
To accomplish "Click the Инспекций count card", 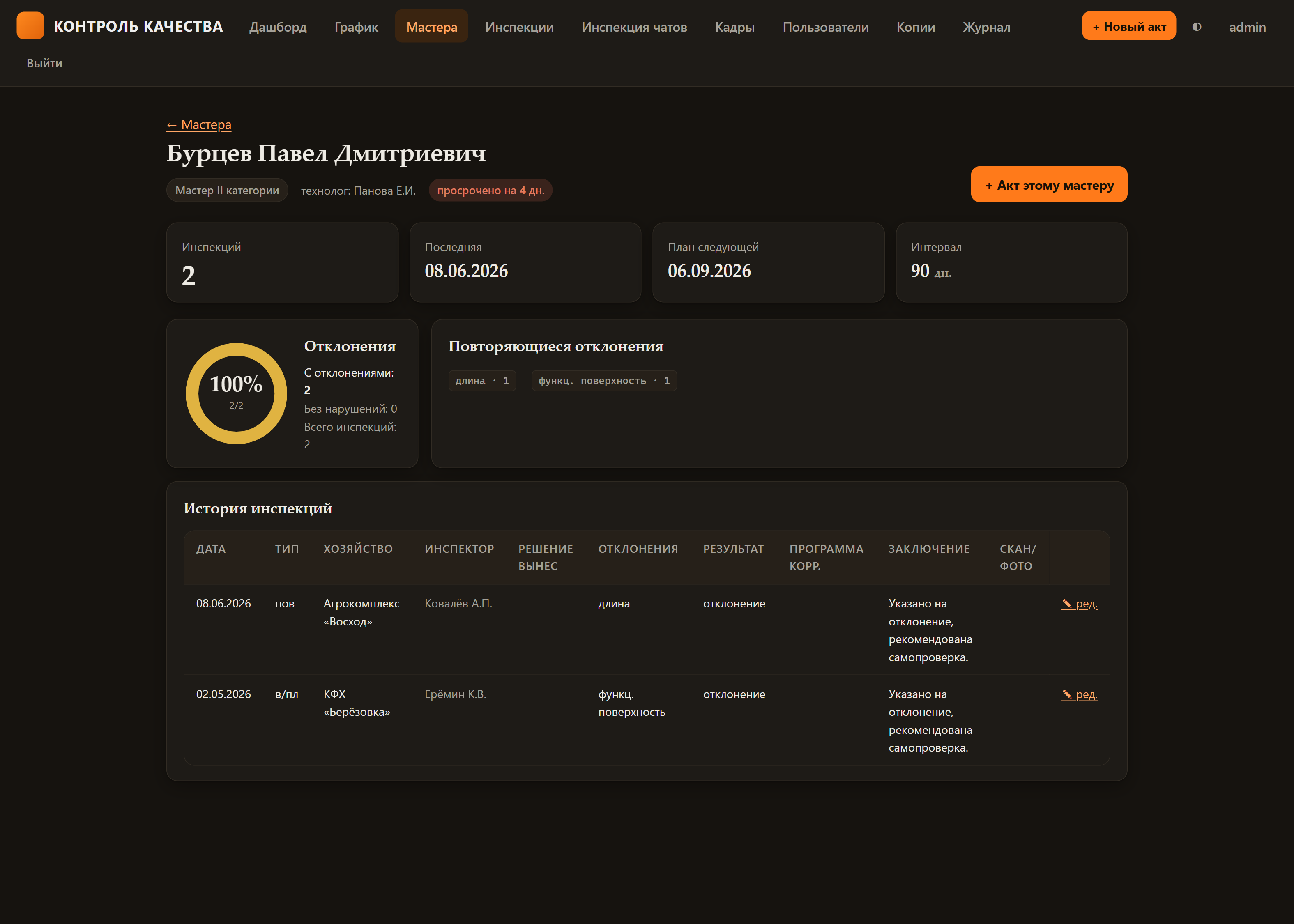I will pyautogui.click(x=282, y=262).
